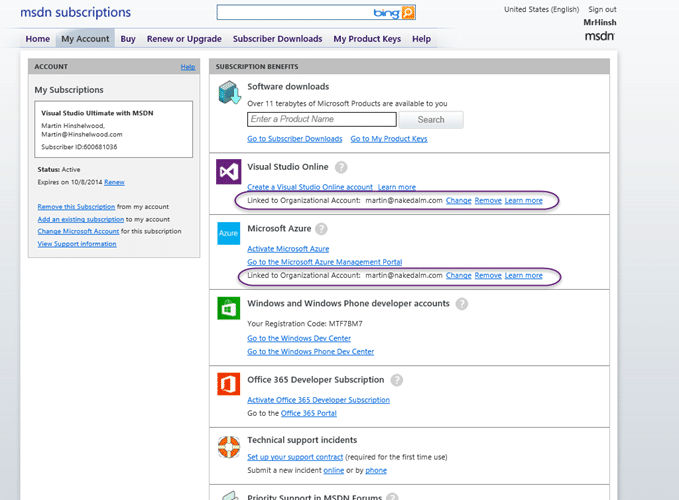
Task: Click Activate Office 365 Developer Subscription link
Action: [x=318, y=400]
